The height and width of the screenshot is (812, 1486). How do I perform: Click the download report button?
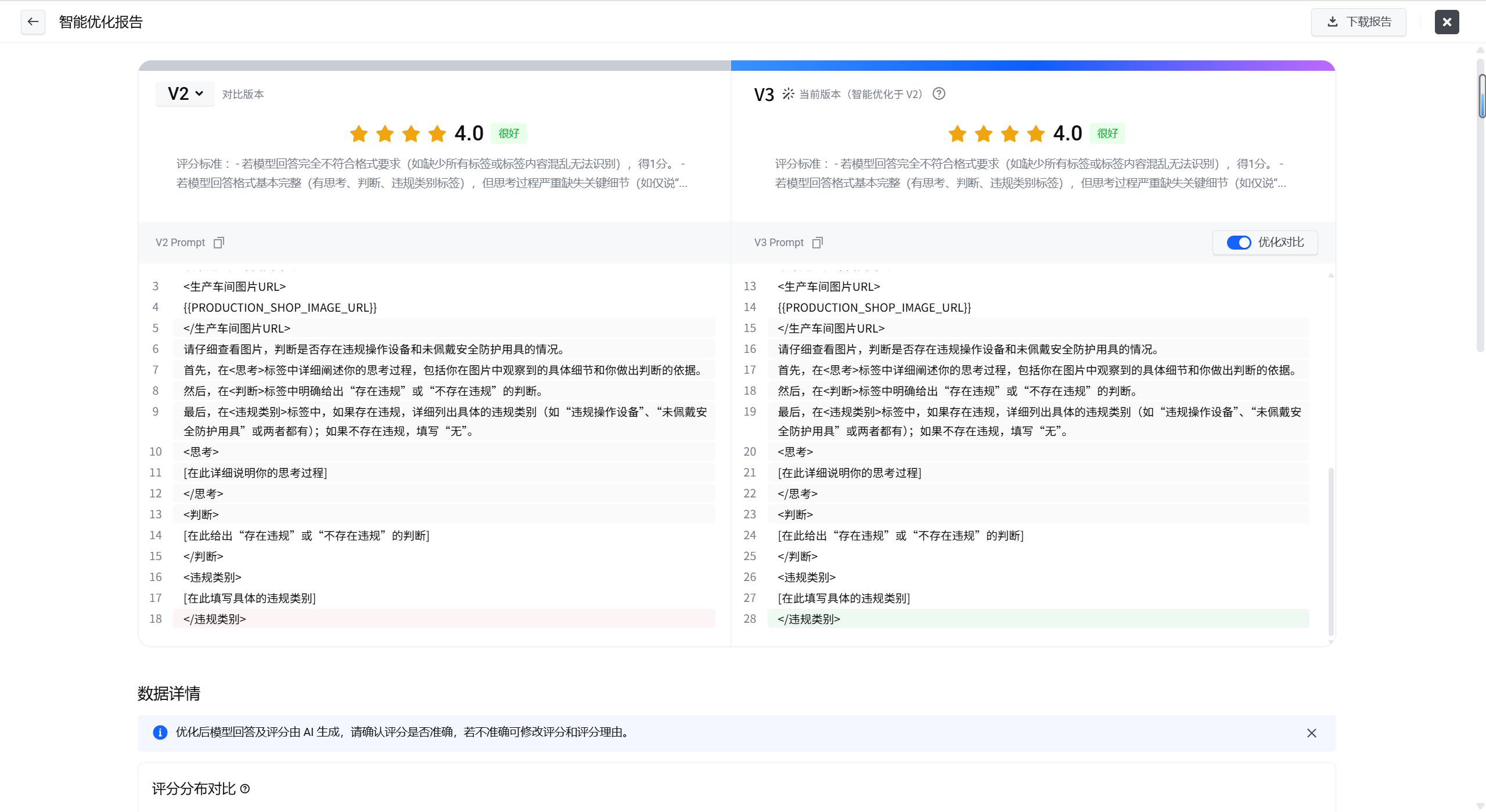click(x=1358, y=22)
